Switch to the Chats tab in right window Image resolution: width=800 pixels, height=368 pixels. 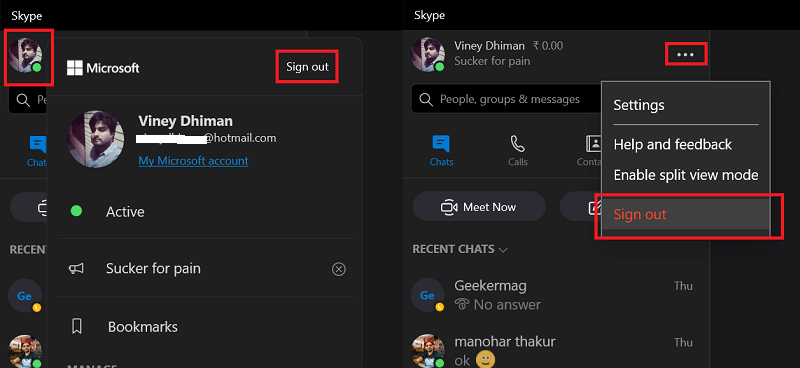coord(441,151)
